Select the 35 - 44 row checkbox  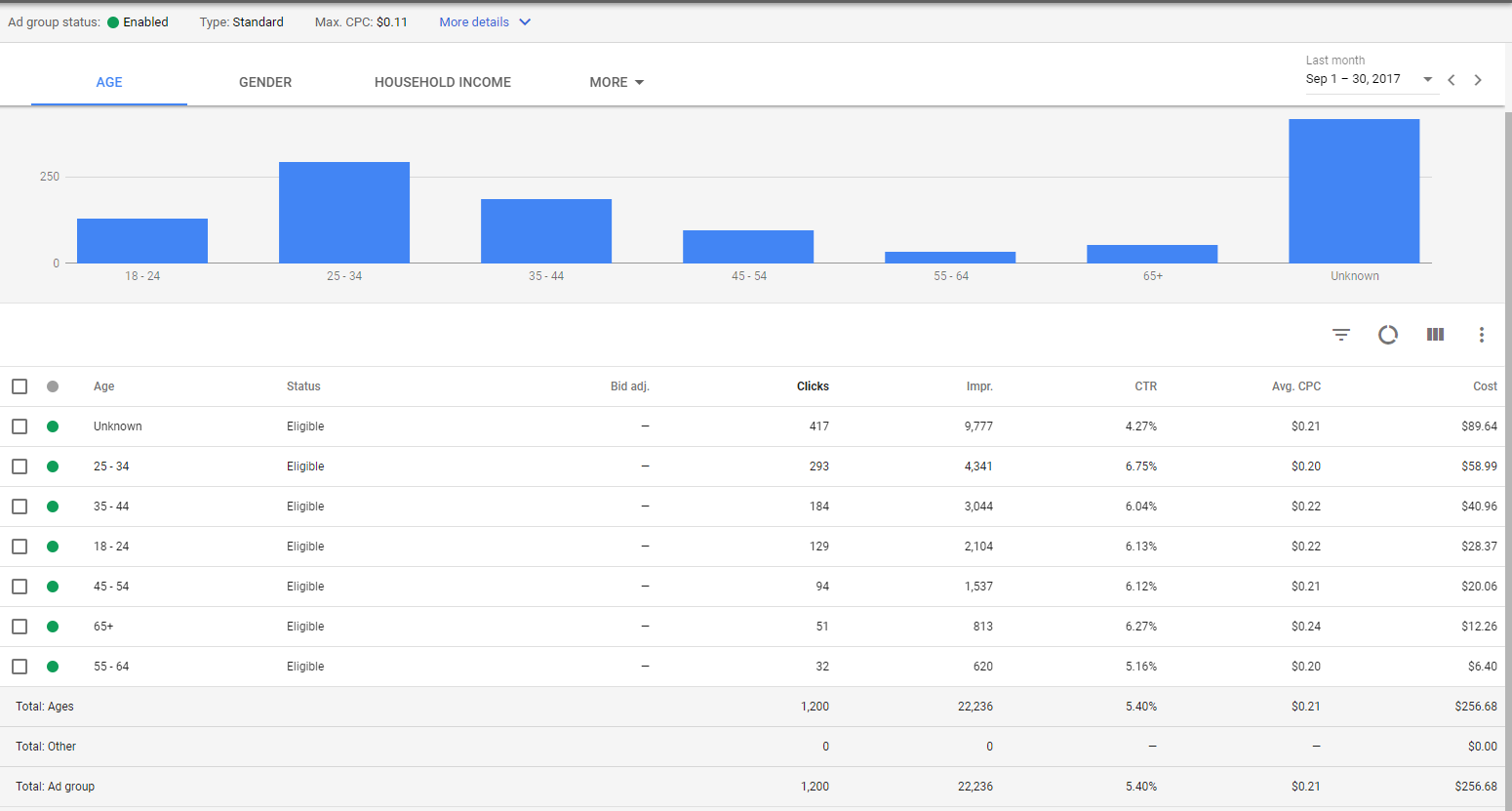pos(20,507)
